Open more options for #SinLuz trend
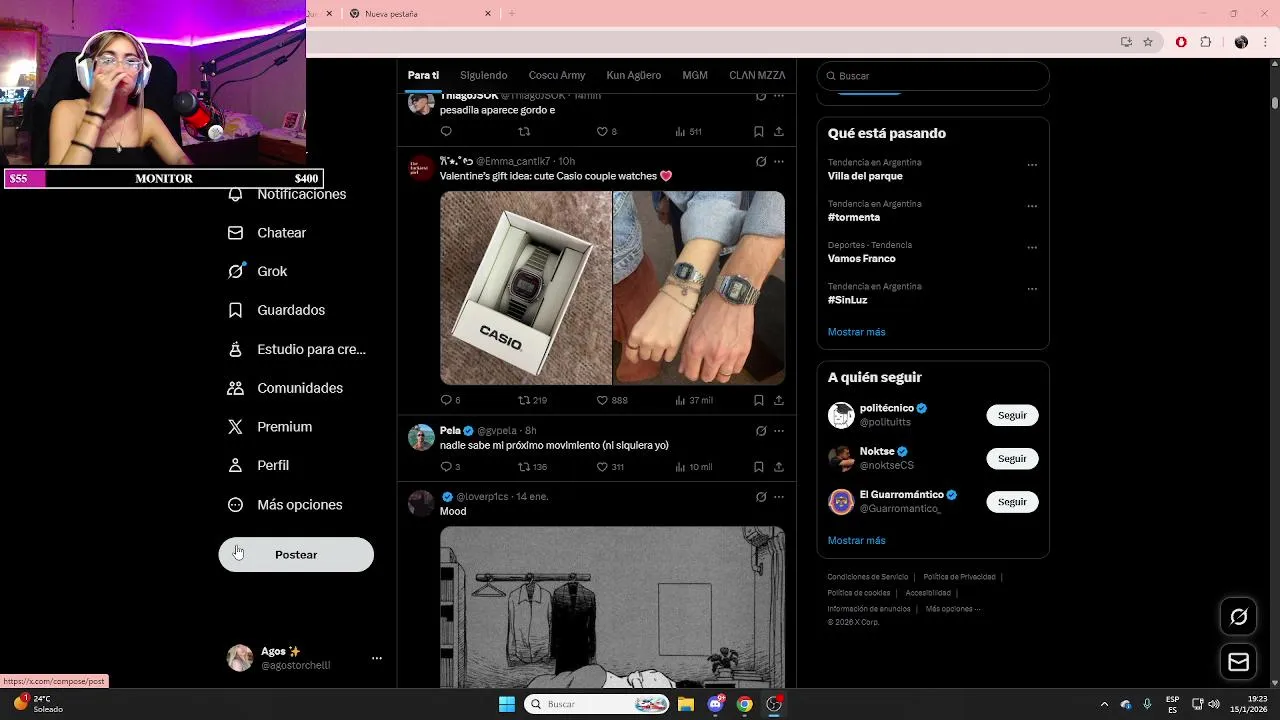 (1032, 289)
